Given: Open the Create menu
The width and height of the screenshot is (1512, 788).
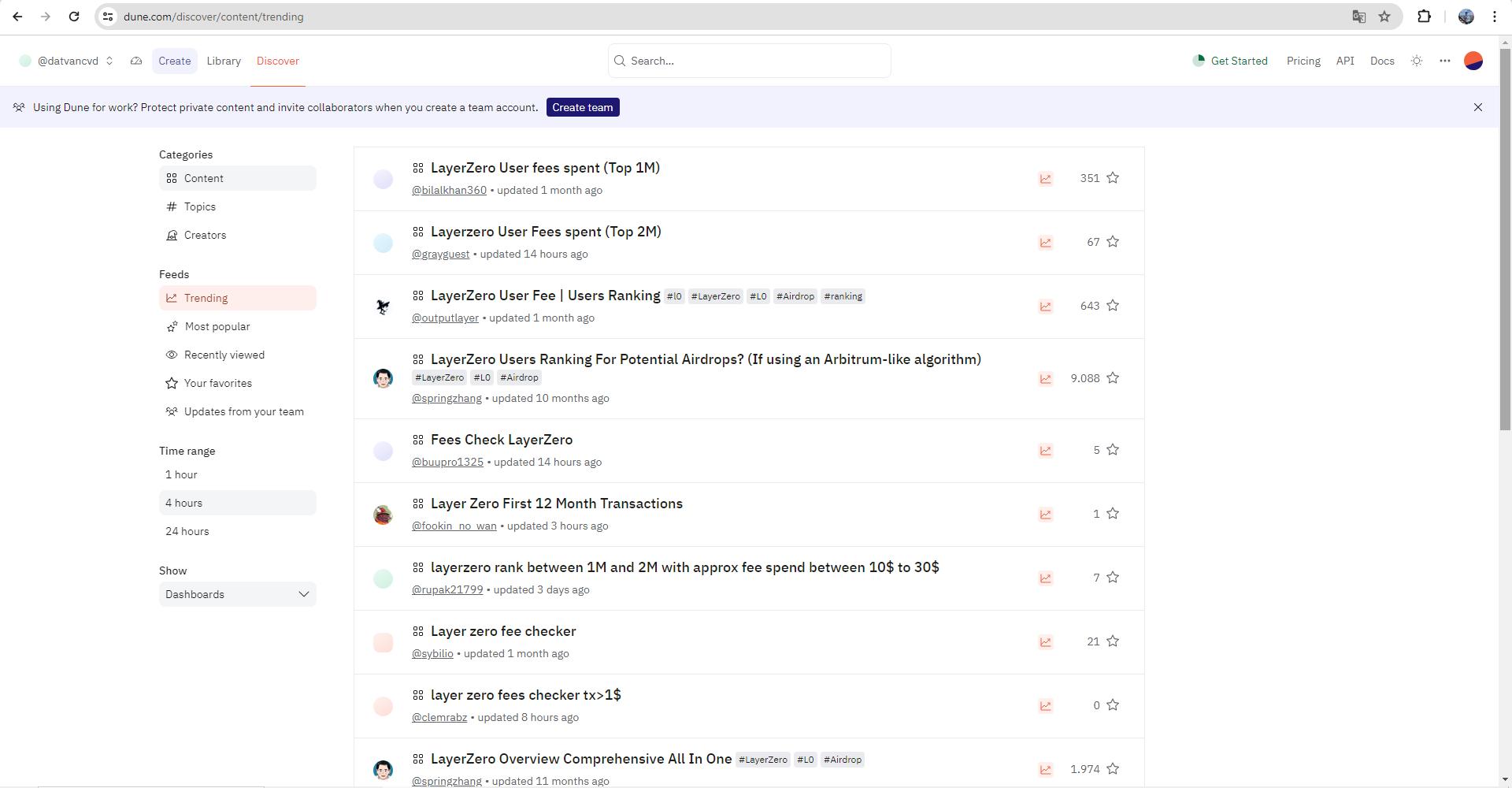Looking at the screenshot, I should tap(175, 61).
